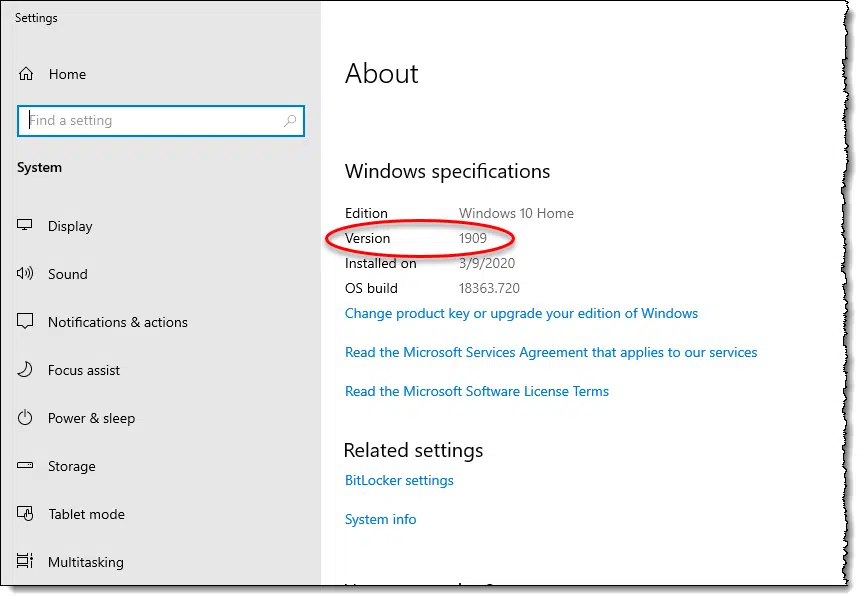Click the Settings window title text
The image size is (864, 601).
pyautogui.click(x=36, y=18)
